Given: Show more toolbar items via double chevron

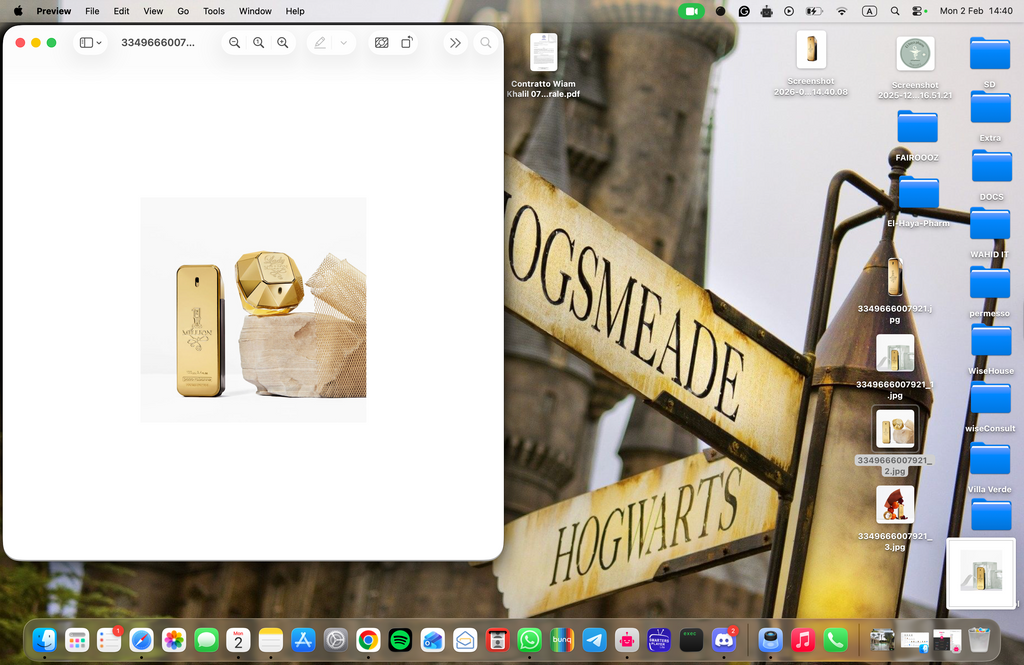Looking at the screenshot, I should tap(455, 43).
